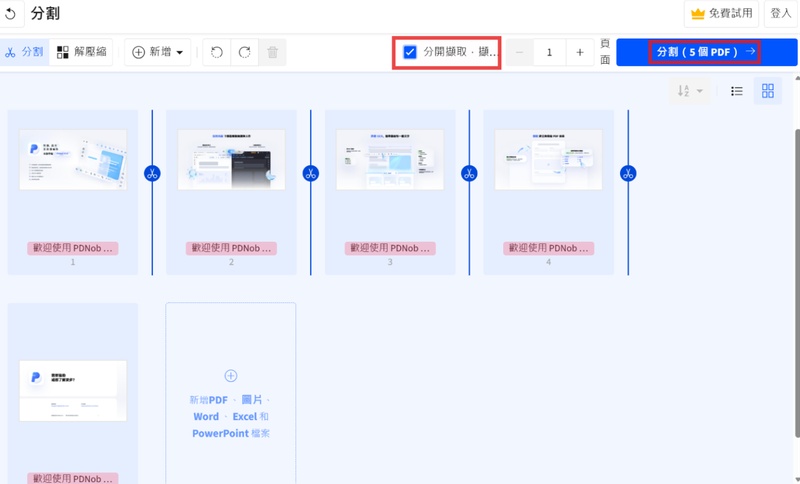800x484 pixels.
Task: Select page 1 thumbnail
Action: click(73, 160)
